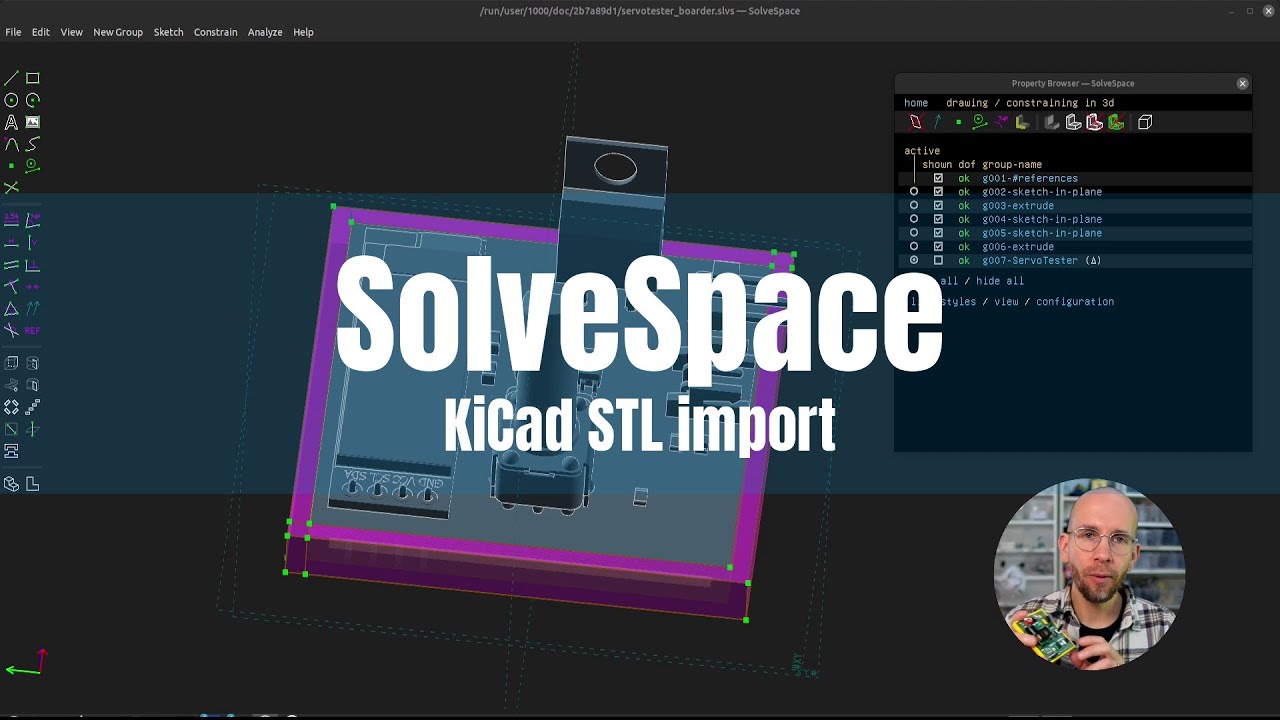Create new Revolve group

pyautogui.click(x=33, y=385)
